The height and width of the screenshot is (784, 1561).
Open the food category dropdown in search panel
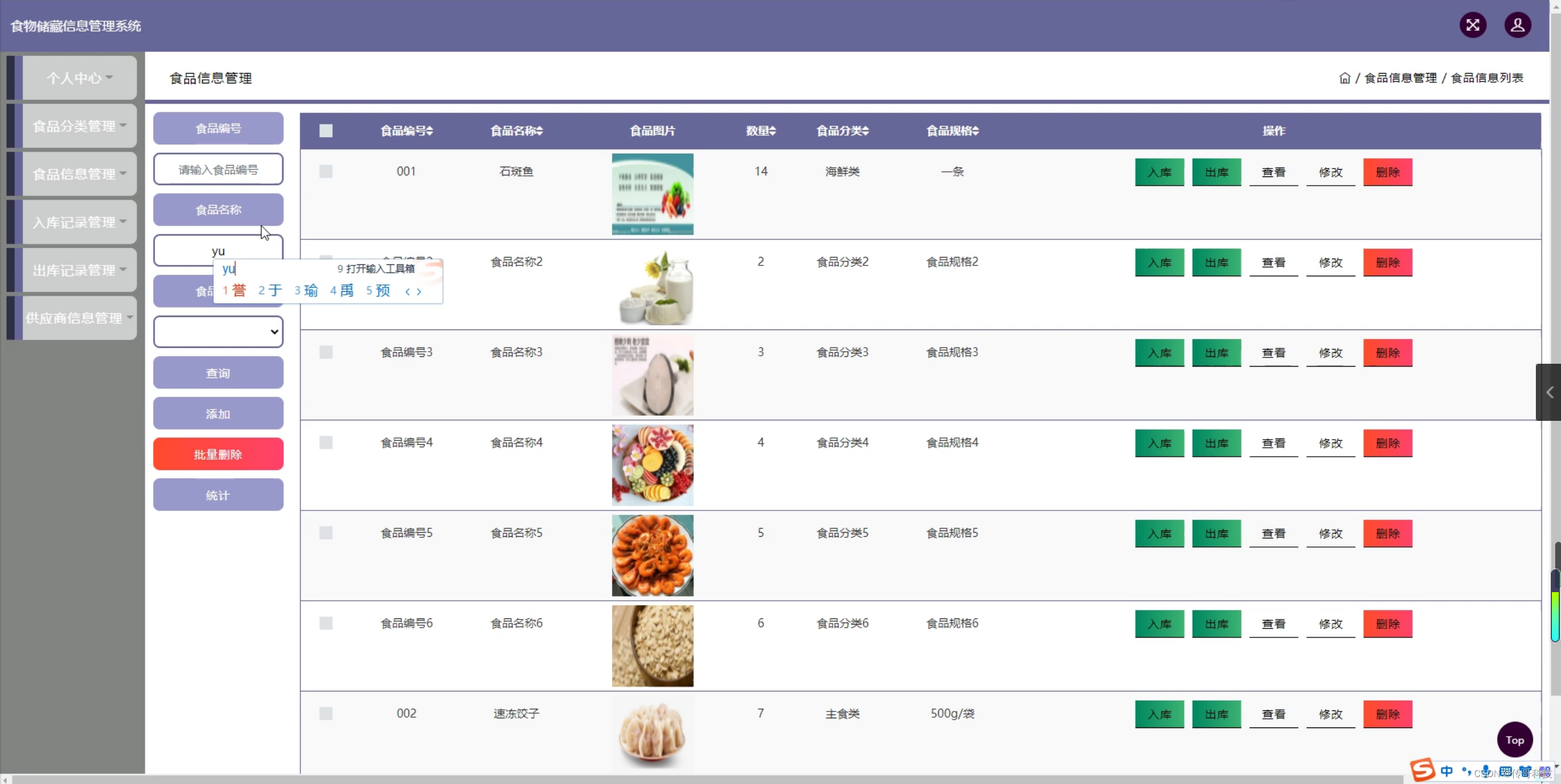[218, 332]
